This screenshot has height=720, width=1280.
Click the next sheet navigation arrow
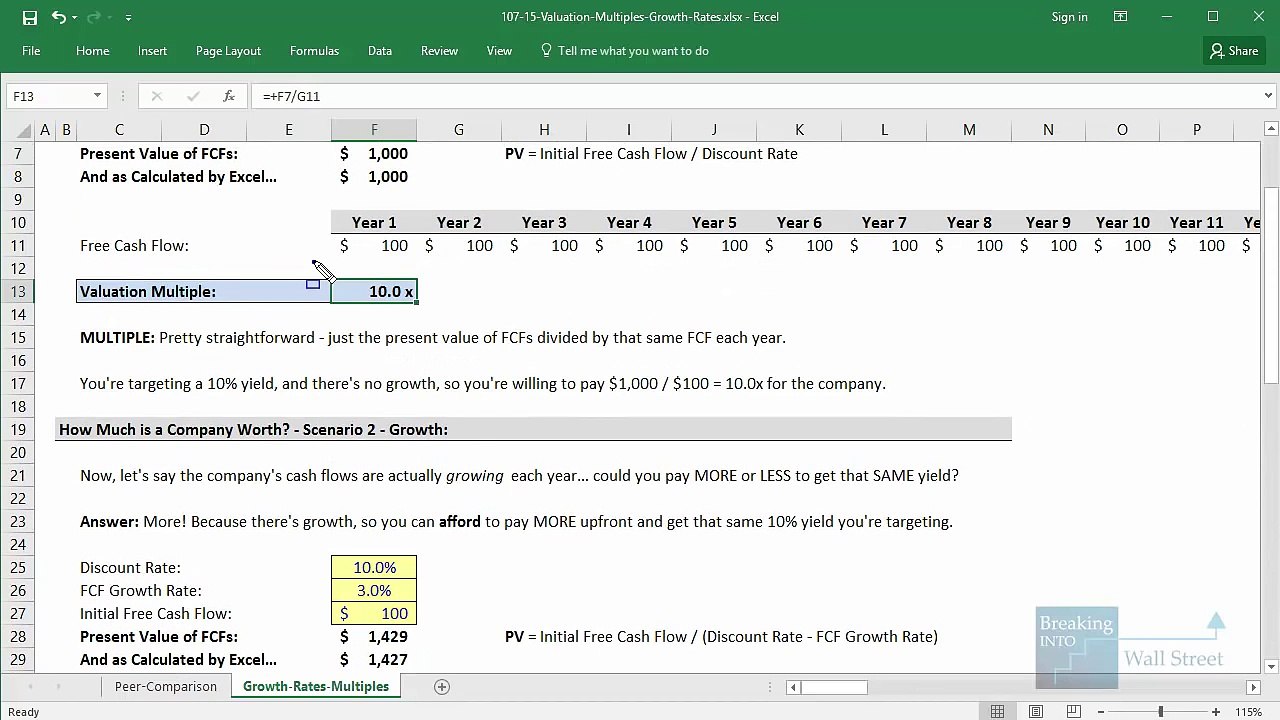58,687
